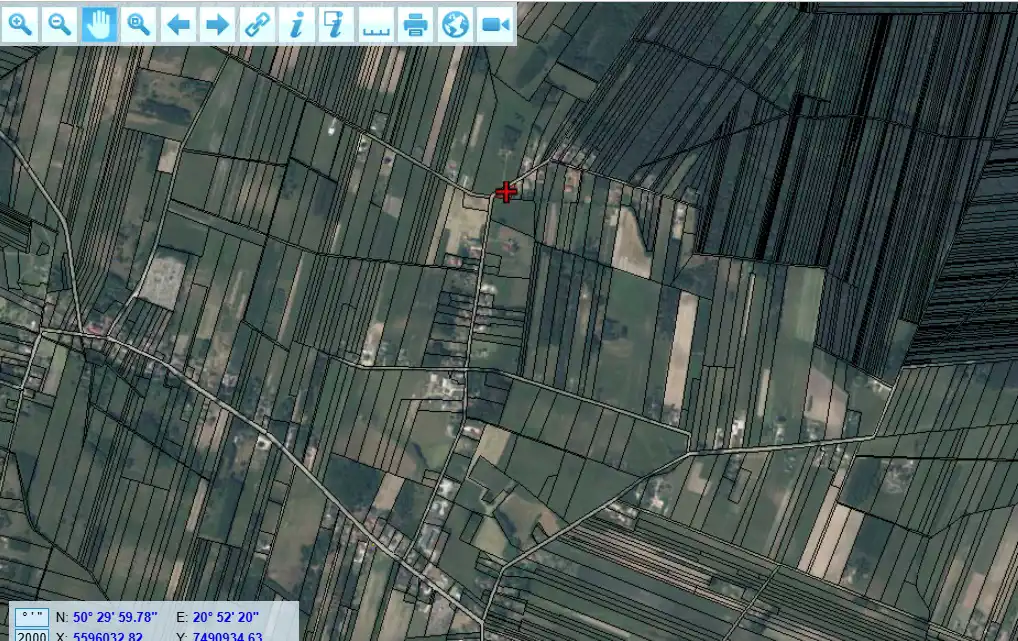Screen dimensions: 1018x641
Task: Click the chain link icon
Action: click(257, 25)
